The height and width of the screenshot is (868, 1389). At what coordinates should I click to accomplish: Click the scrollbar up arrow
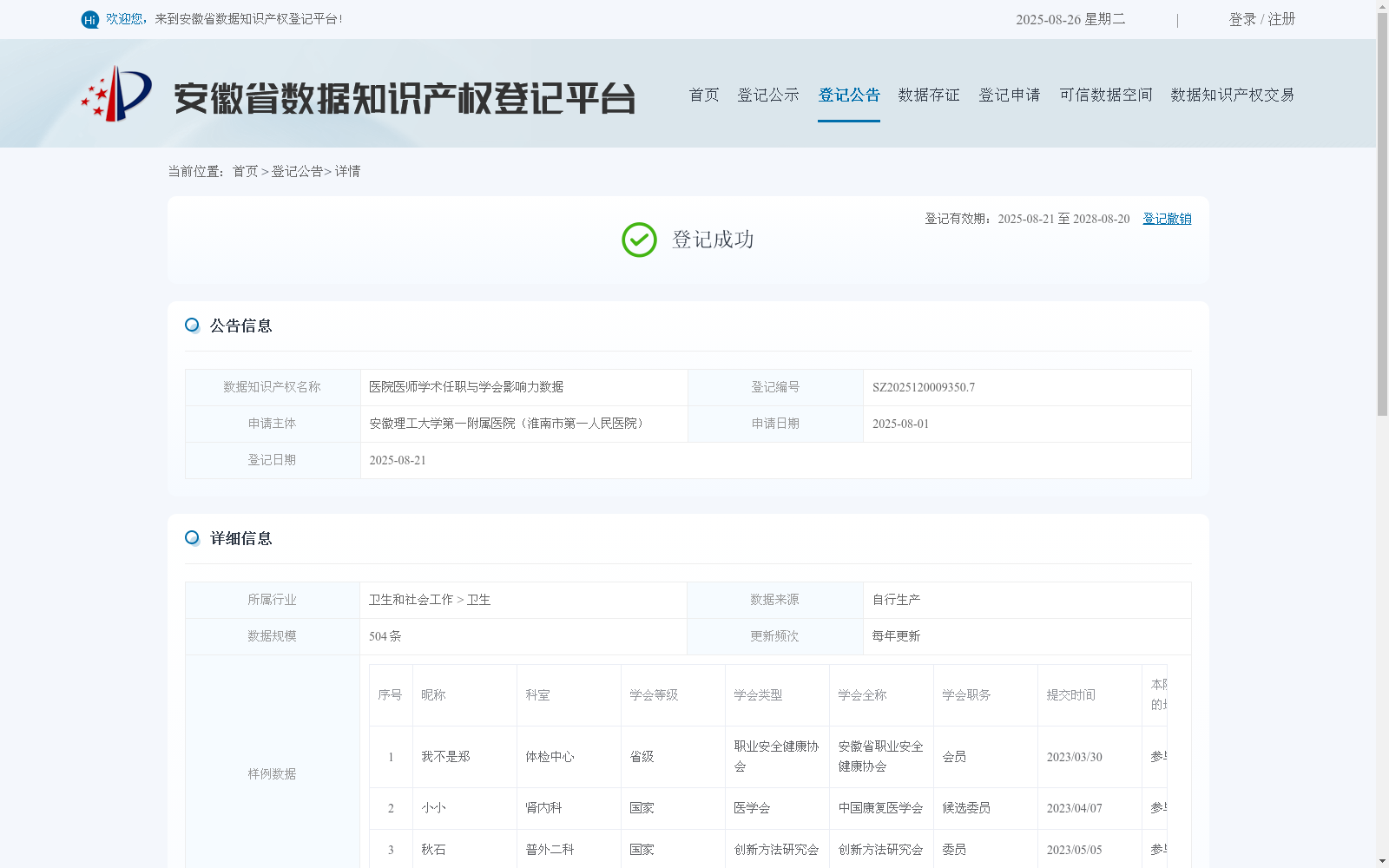(1382, 6)
